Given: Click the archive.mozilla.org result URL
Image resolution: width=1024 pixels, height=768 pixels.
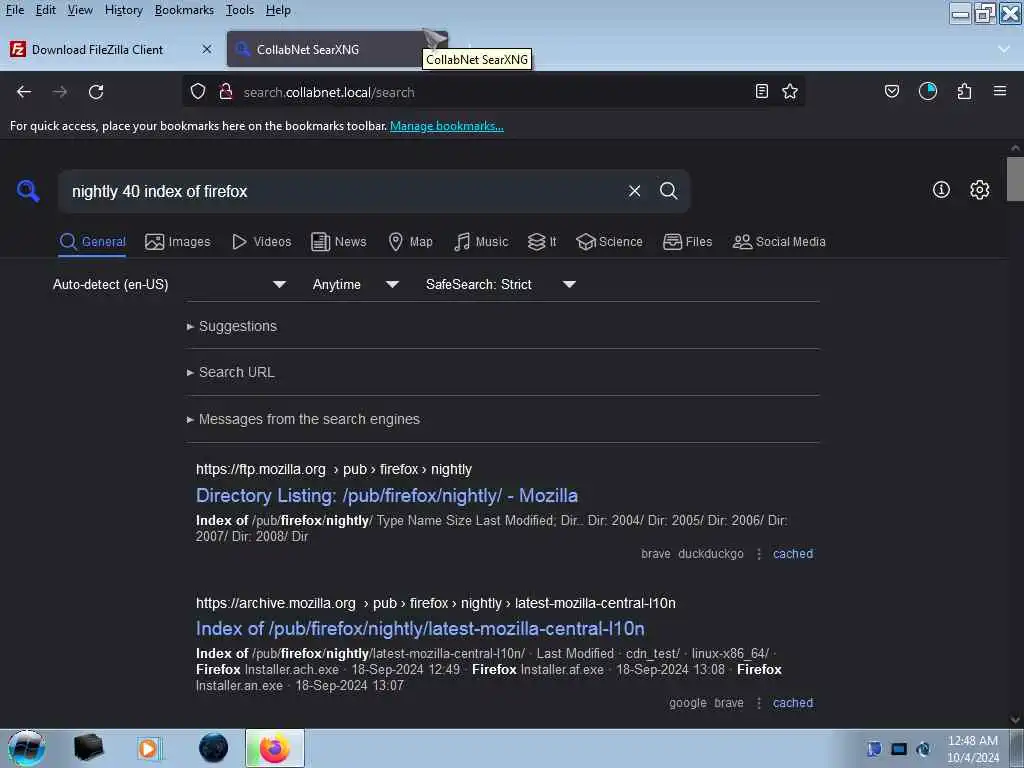Looking at the screenshot, I should click(436, 603).
